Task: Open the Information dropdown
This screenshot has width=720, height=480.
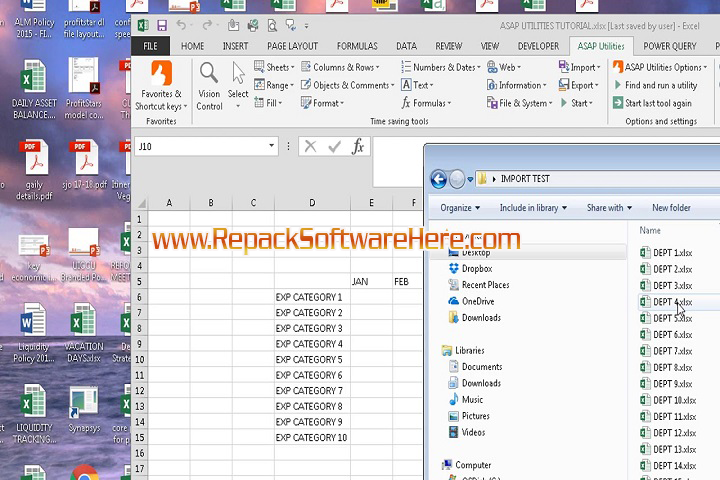Action: [517, 85]
